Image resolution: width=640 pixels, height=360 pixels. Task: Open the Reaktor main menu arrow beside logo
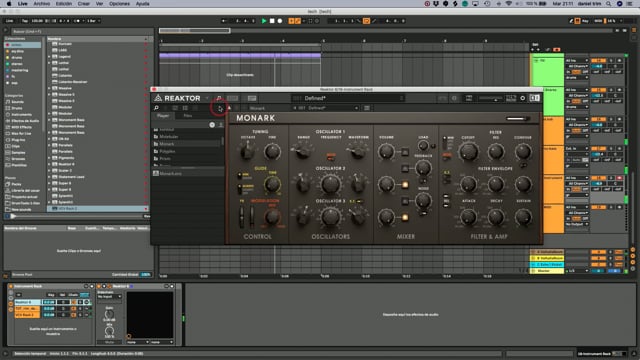(207, 98)
